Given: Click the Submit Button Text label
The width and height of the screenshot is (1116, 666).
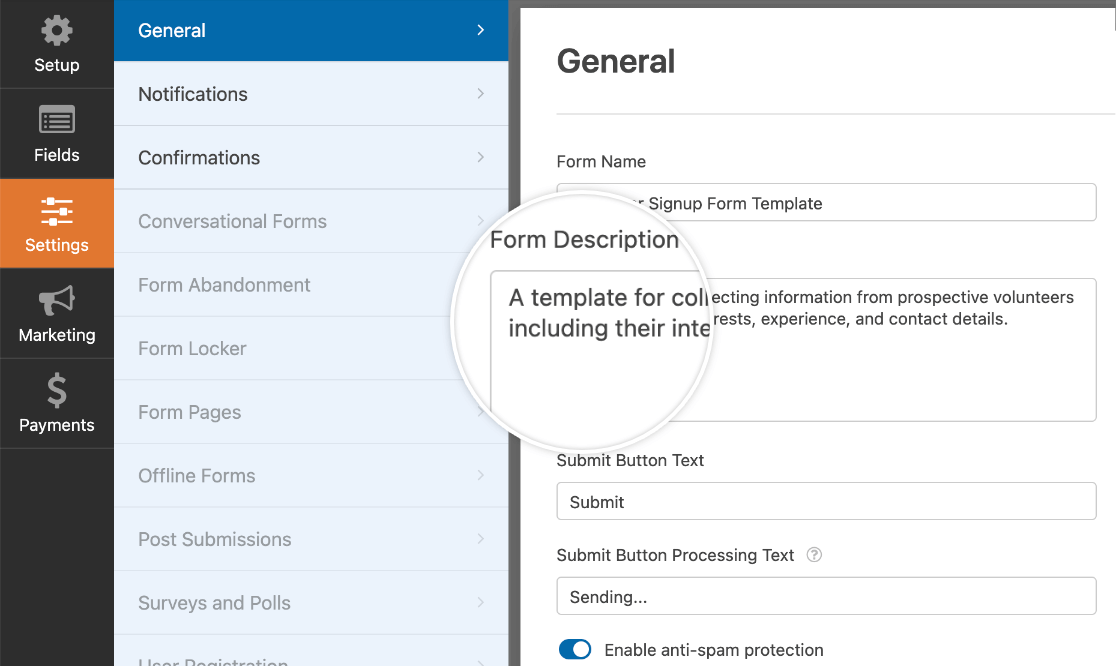Looking at the screenshot, I should coord(630,460).
